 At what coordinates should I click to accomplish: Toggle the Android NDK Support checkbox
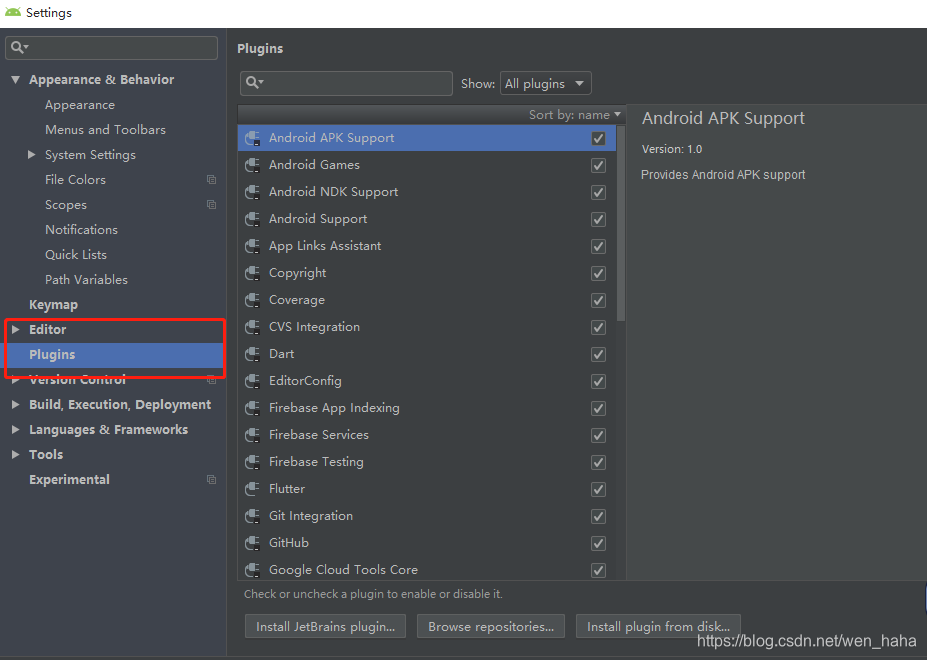click(598, 193)
